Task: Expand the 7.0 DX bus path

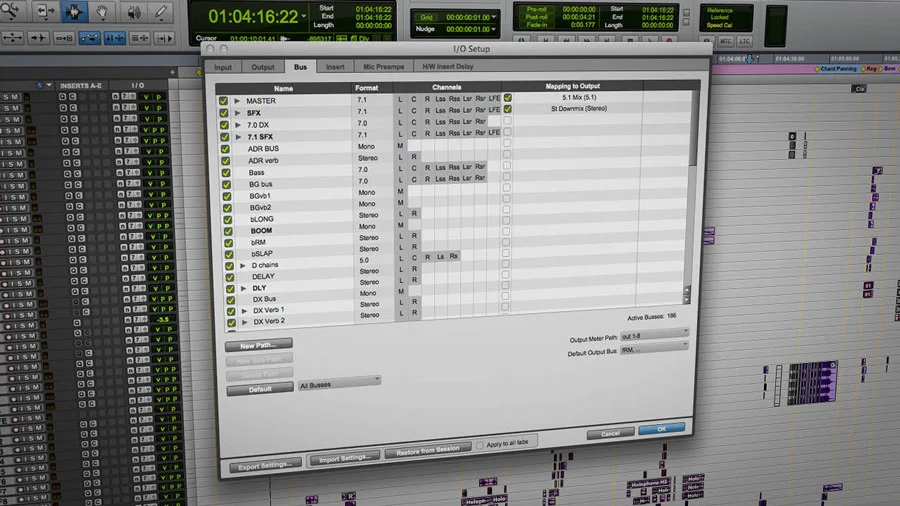Action: 238,124
